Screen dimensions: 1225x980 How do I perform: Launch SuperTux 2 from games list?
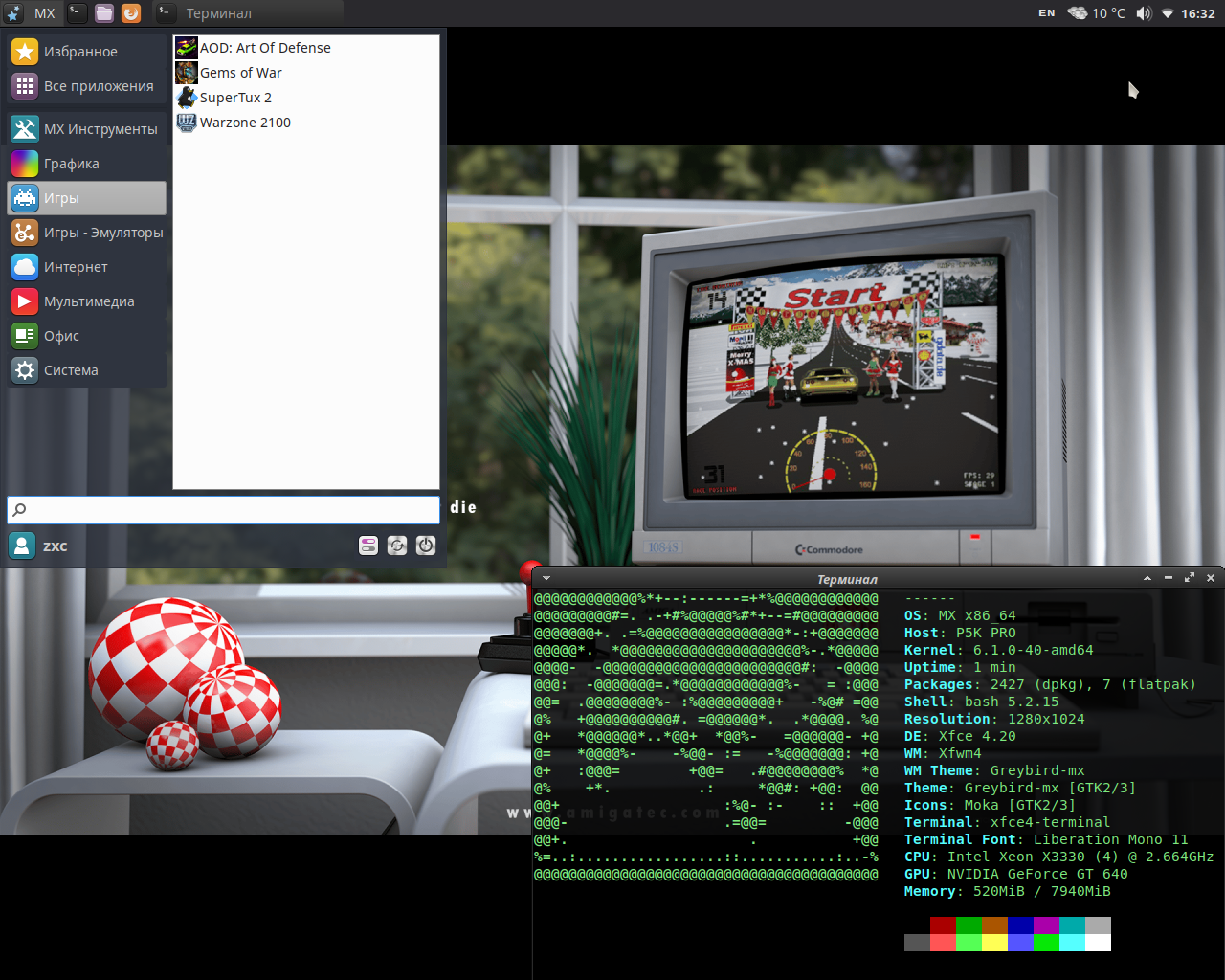point(234,98)
